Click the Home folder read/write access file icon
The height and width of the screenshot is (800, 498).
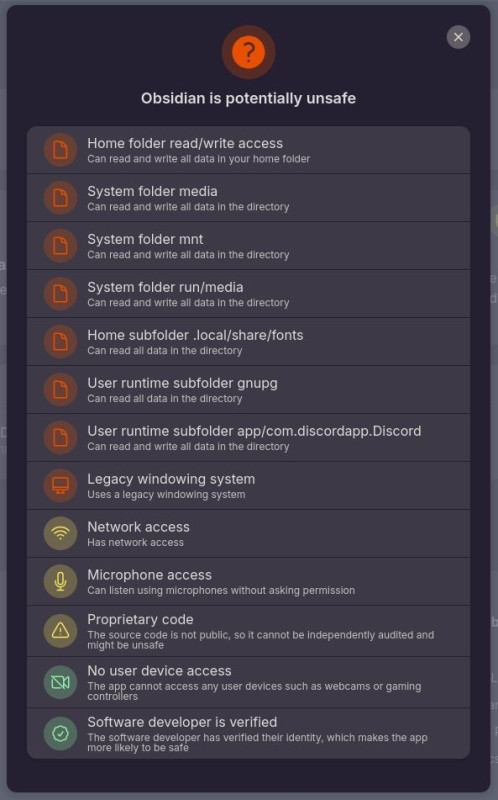pyautogui.click(x=60, y=150)
